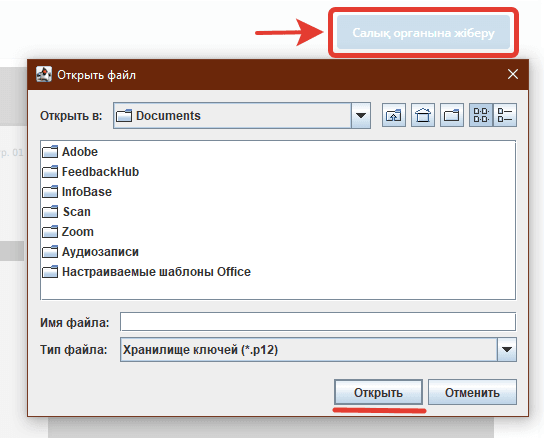Click Салық органына жіберу button
The width and height of the screenshot is (544, 438).
[423, 33]
